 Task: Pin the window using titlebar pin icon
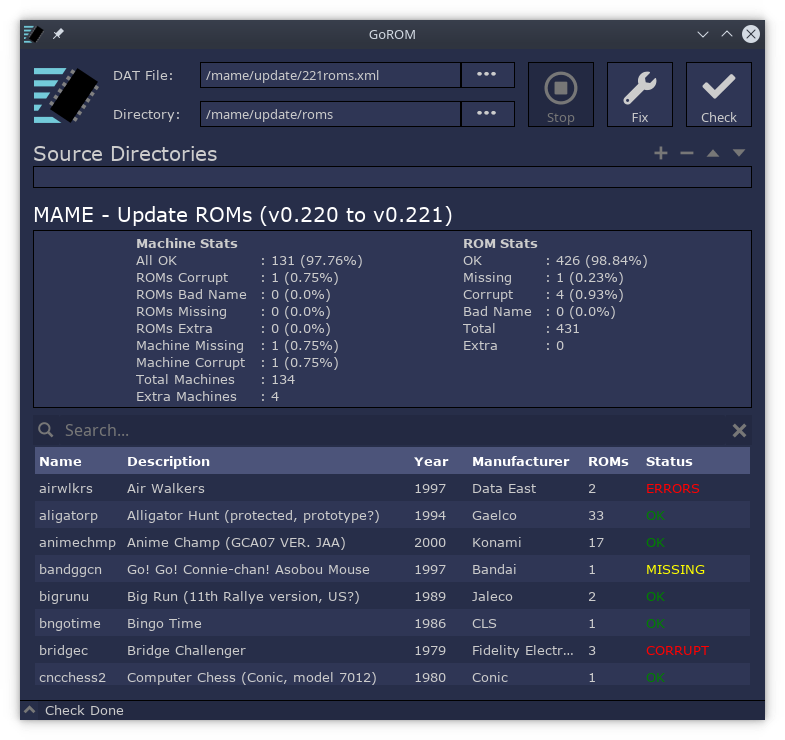[58, 34]
